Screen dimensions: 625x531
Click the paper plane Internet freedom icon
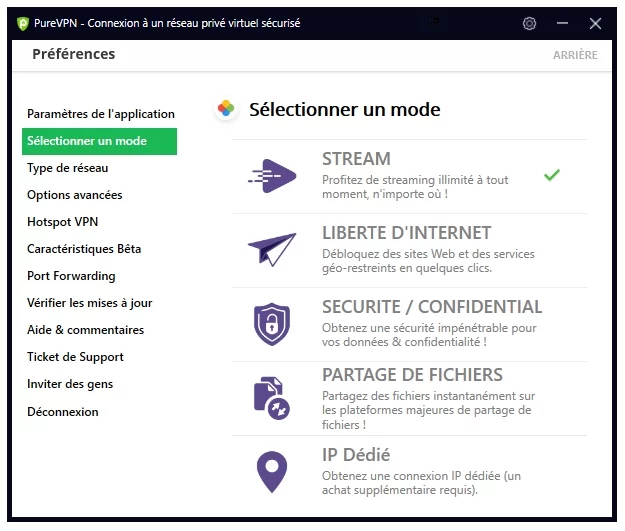point(272,250)
